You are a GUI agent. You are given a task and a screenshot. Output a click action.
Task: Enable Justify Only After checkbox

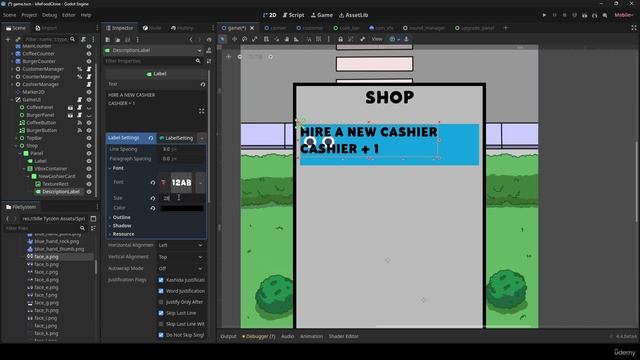161,302
